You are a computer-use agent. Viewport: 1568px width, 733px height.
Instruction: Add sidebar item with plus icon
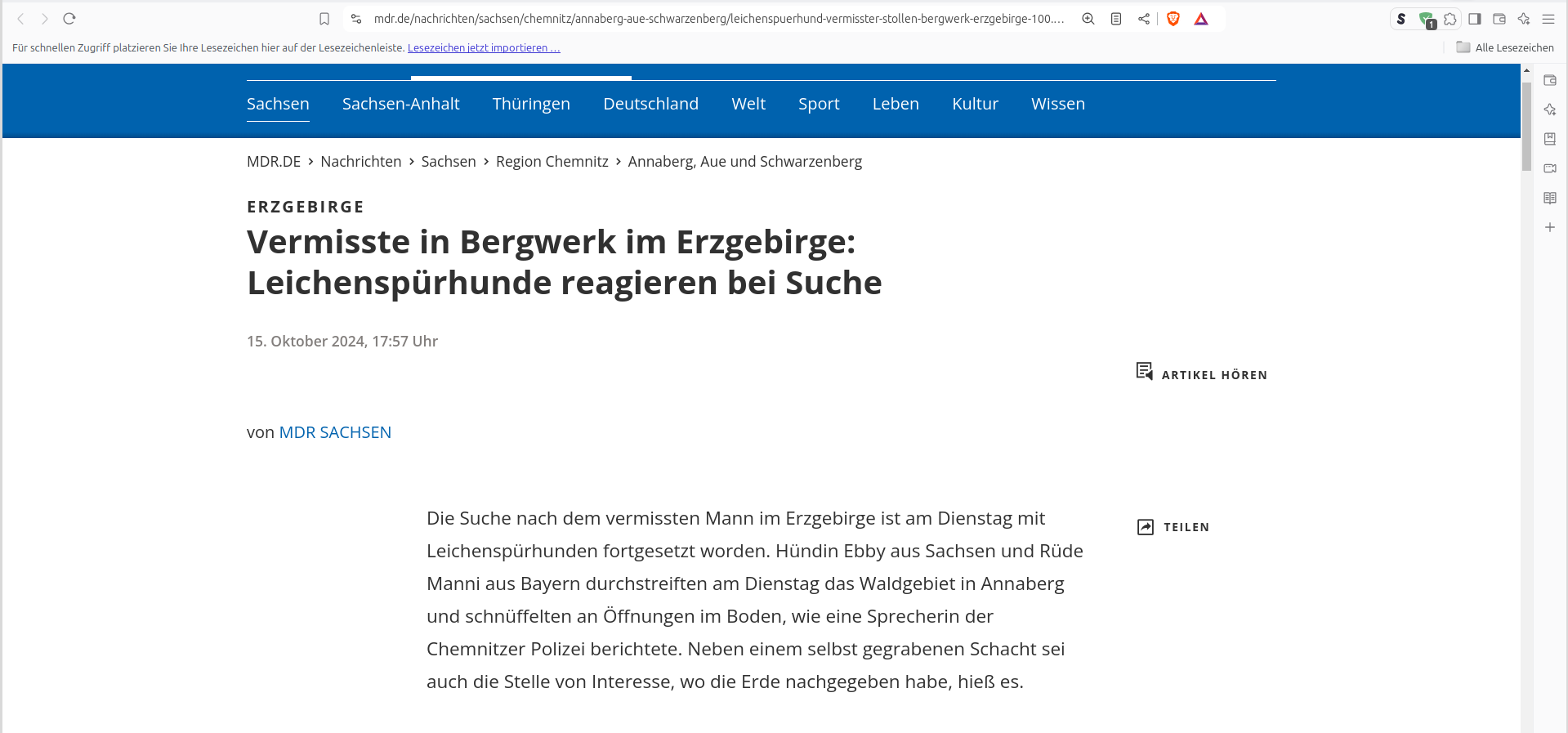[1550, 227]
